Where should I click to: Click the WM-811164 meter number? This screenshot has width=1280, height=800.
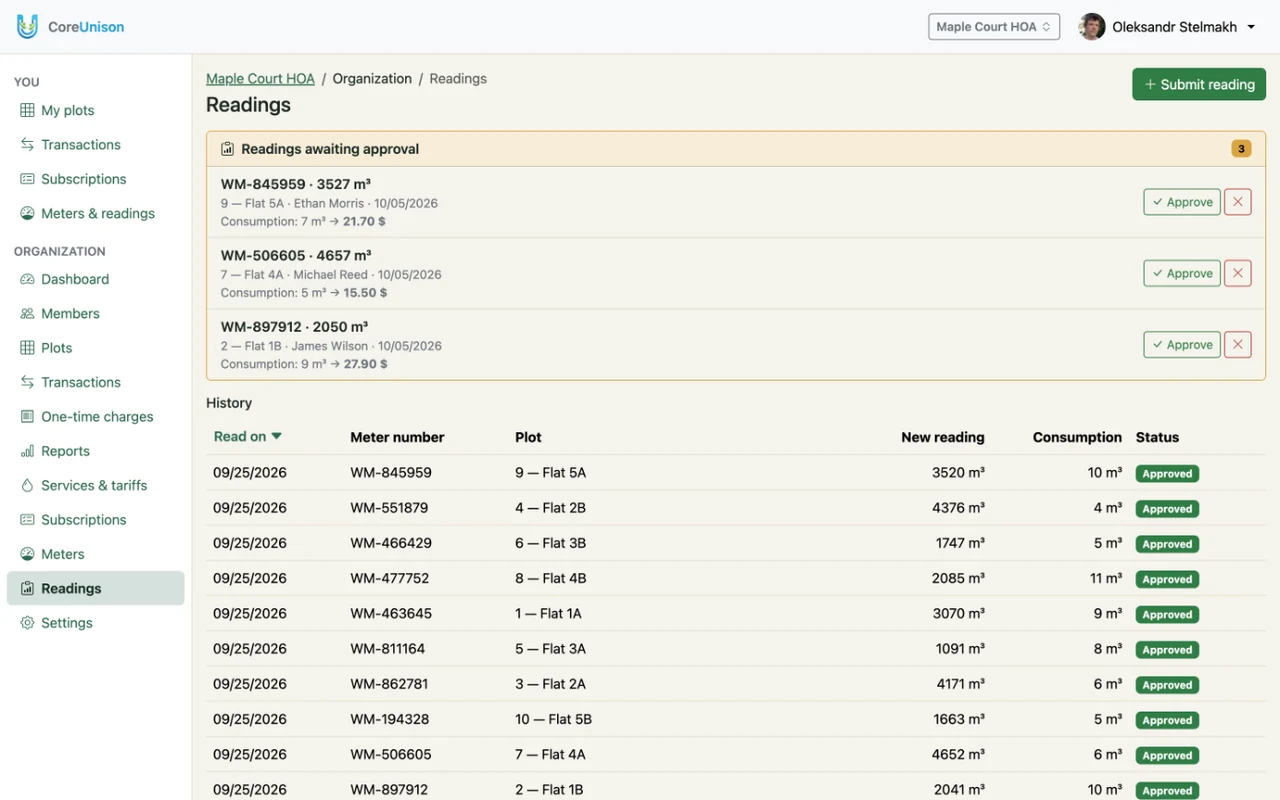pos(388,648)
